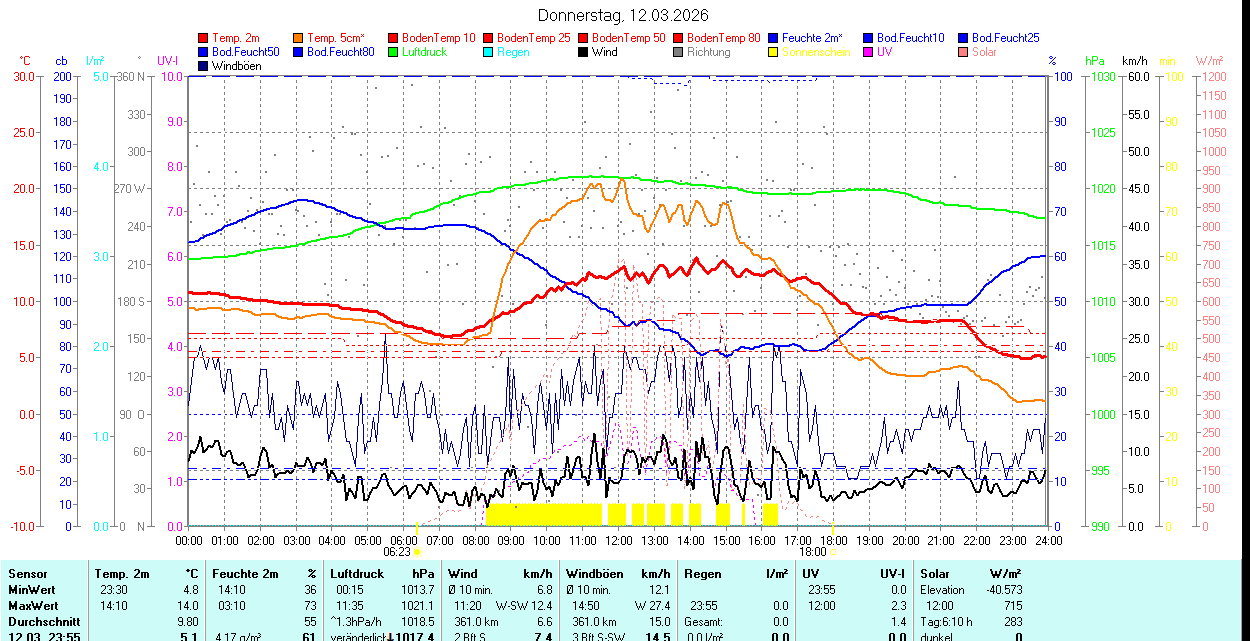This screenshot has width=1250, height=641.
Task: Select the Bod.Feucht10 legend label
Action: point(911,38)
